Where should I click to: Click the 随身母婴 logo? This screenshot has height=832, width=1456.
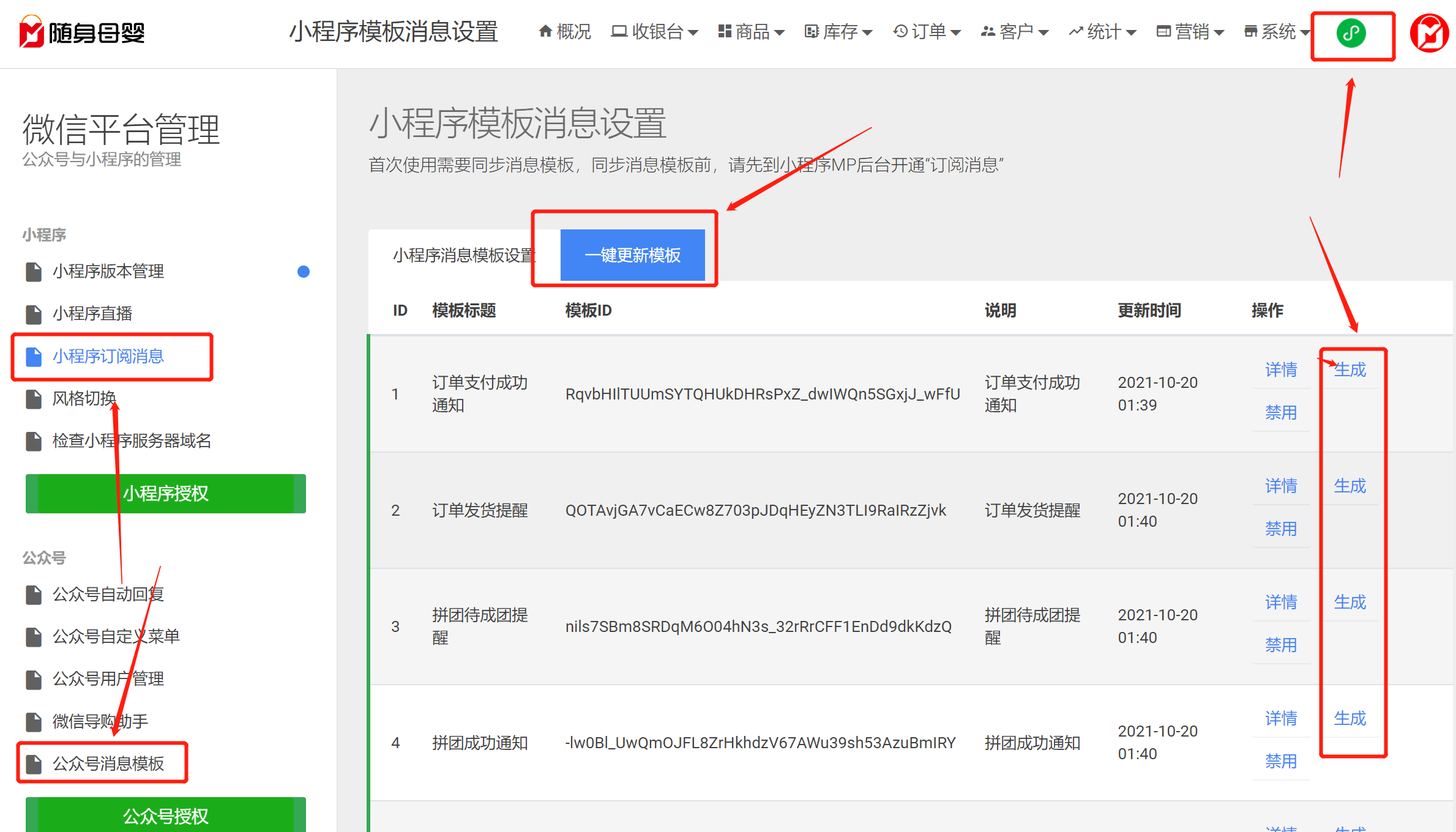pos(82,32)
